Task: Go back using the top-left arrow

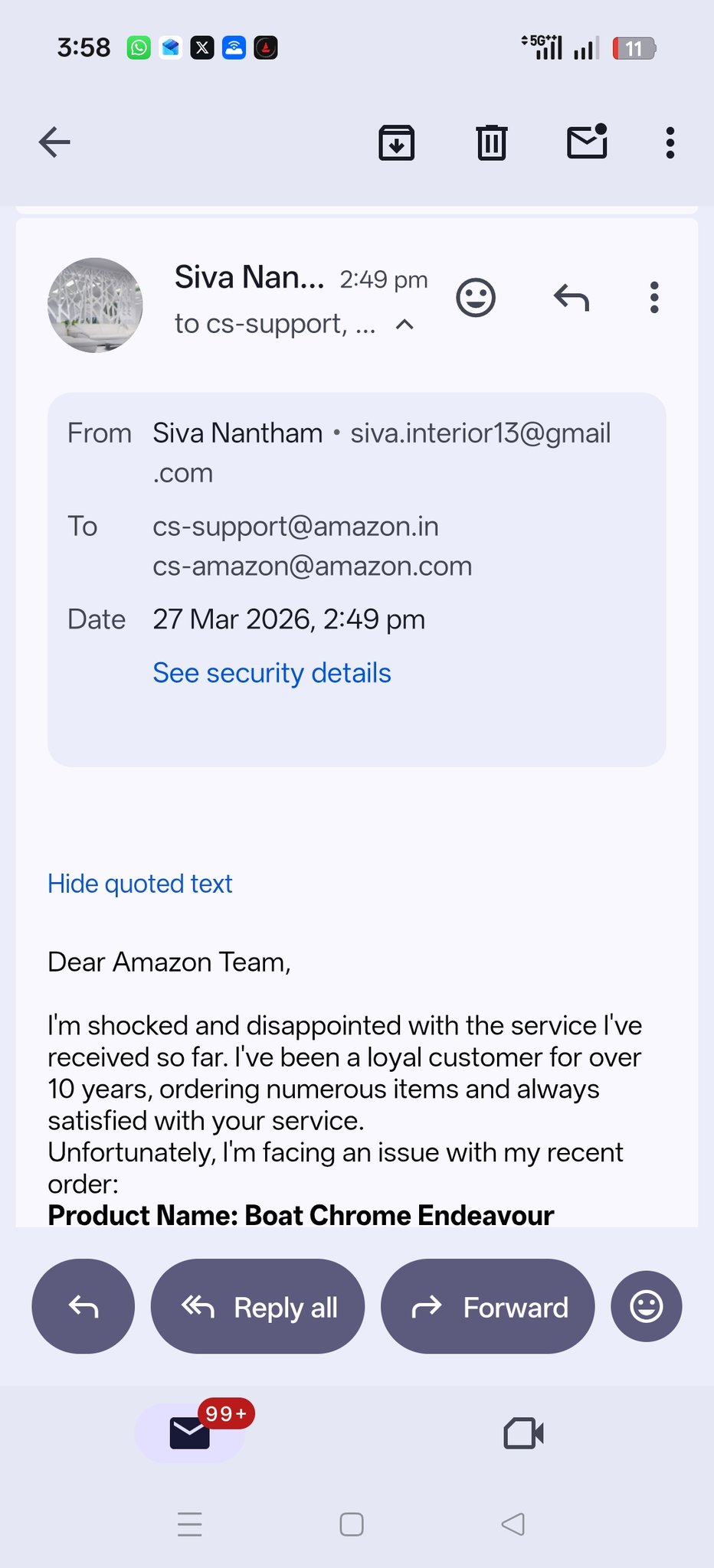Action: (x=54, y=142)
